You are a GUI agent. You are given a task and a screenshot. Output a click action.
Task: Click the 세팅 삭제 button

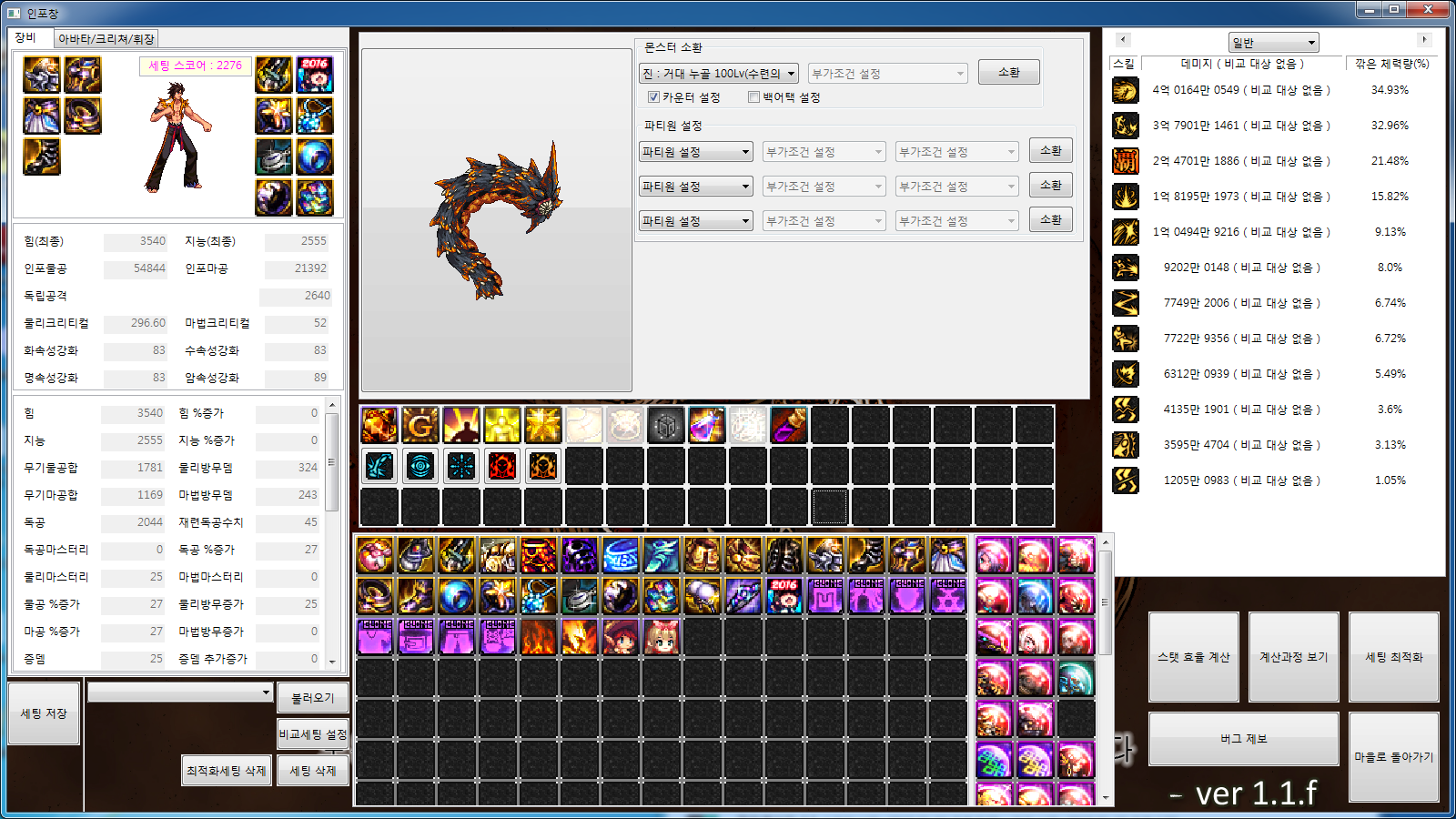tap(312, 771)
